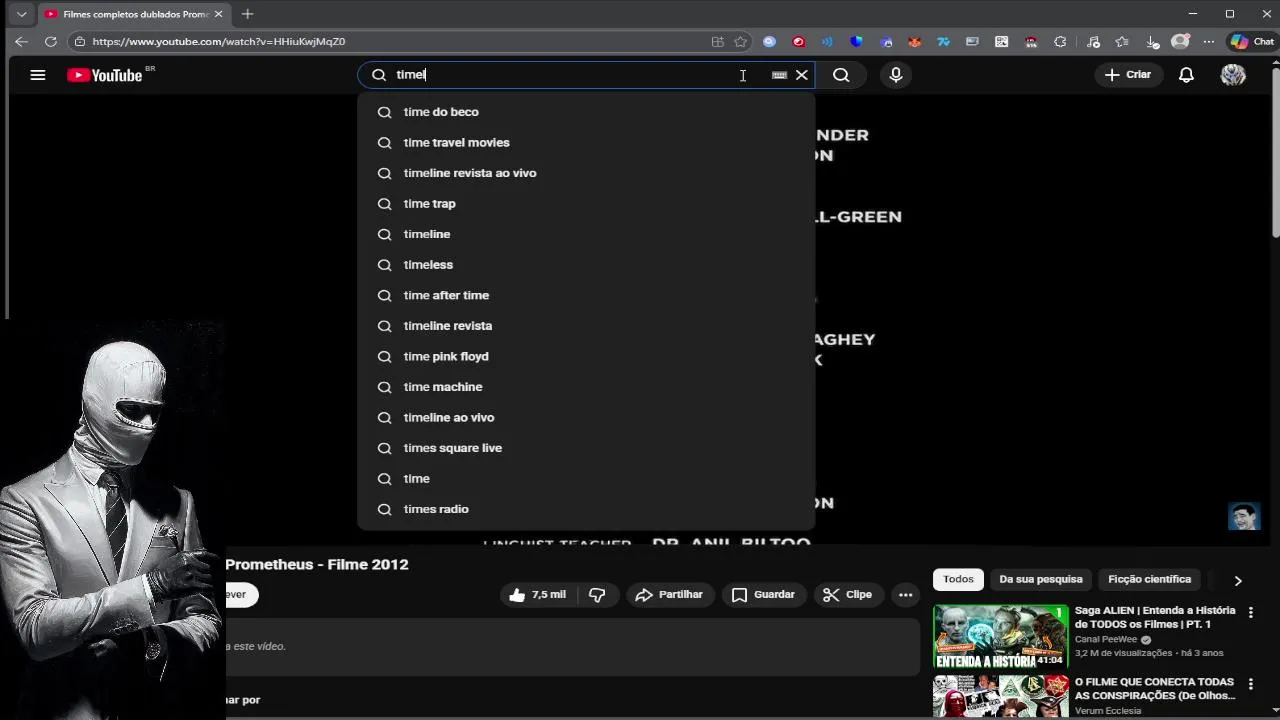
Task: Start voice search with the microphone
Action: pyautogui.click(x=896, y=75)
